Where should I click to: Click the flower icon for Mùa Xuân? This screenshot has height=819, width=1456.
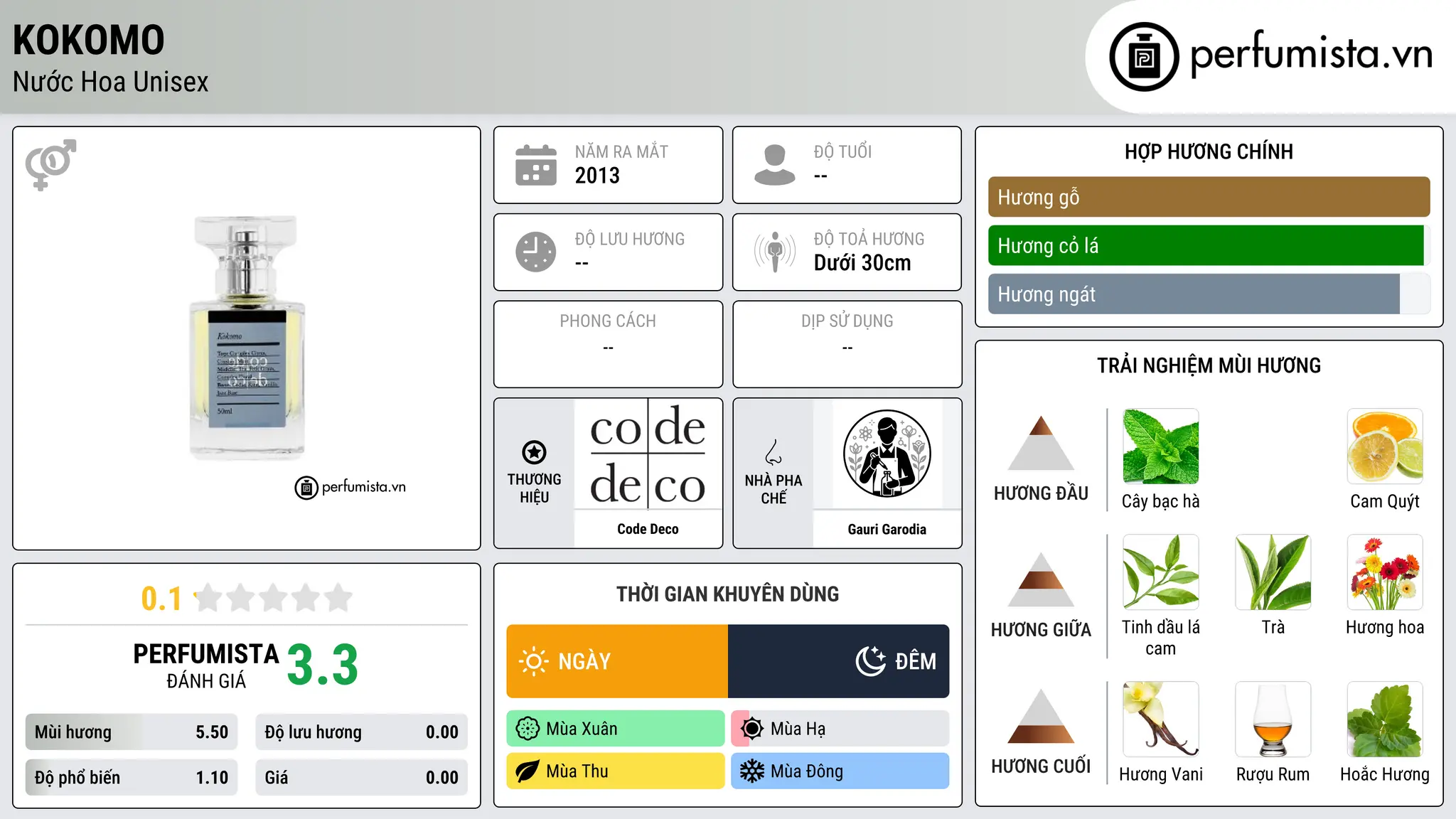[528, 729]
